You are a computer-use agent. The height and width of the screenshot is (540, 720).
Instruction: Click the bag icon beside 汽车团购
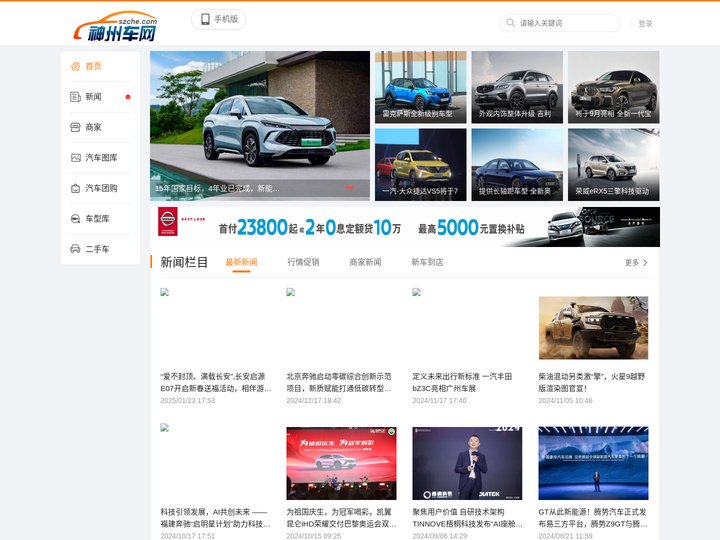[75, 188]
